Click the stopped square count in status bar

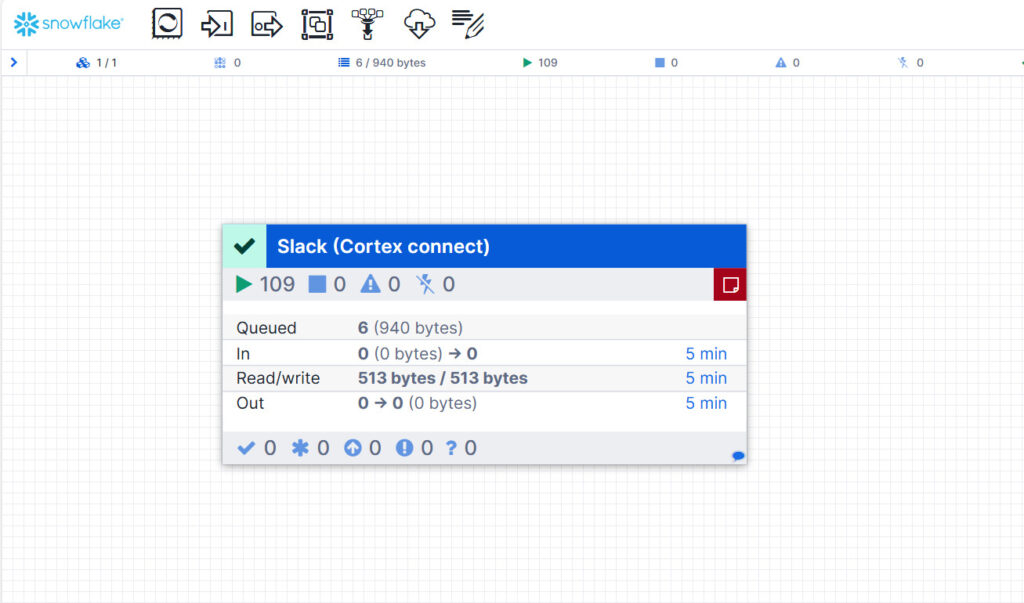(666, 63)
